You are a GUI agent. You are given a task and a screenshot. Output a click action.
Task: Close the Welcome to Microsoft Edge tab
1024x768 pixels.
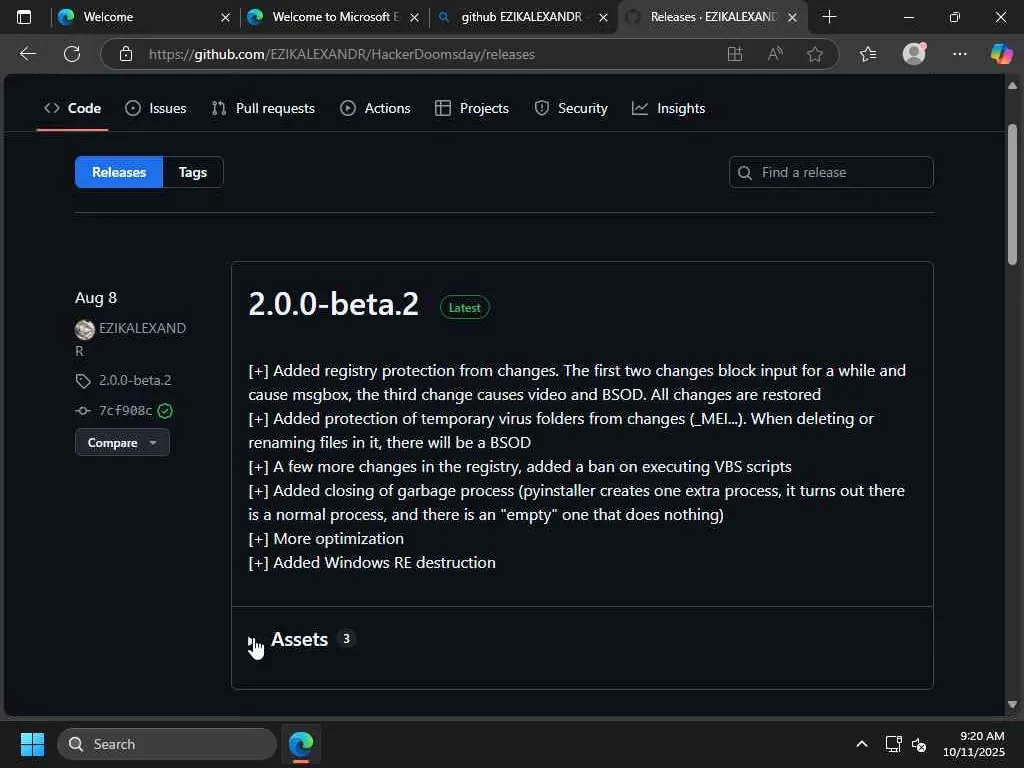pyautogui.click(x=414, y=18)
